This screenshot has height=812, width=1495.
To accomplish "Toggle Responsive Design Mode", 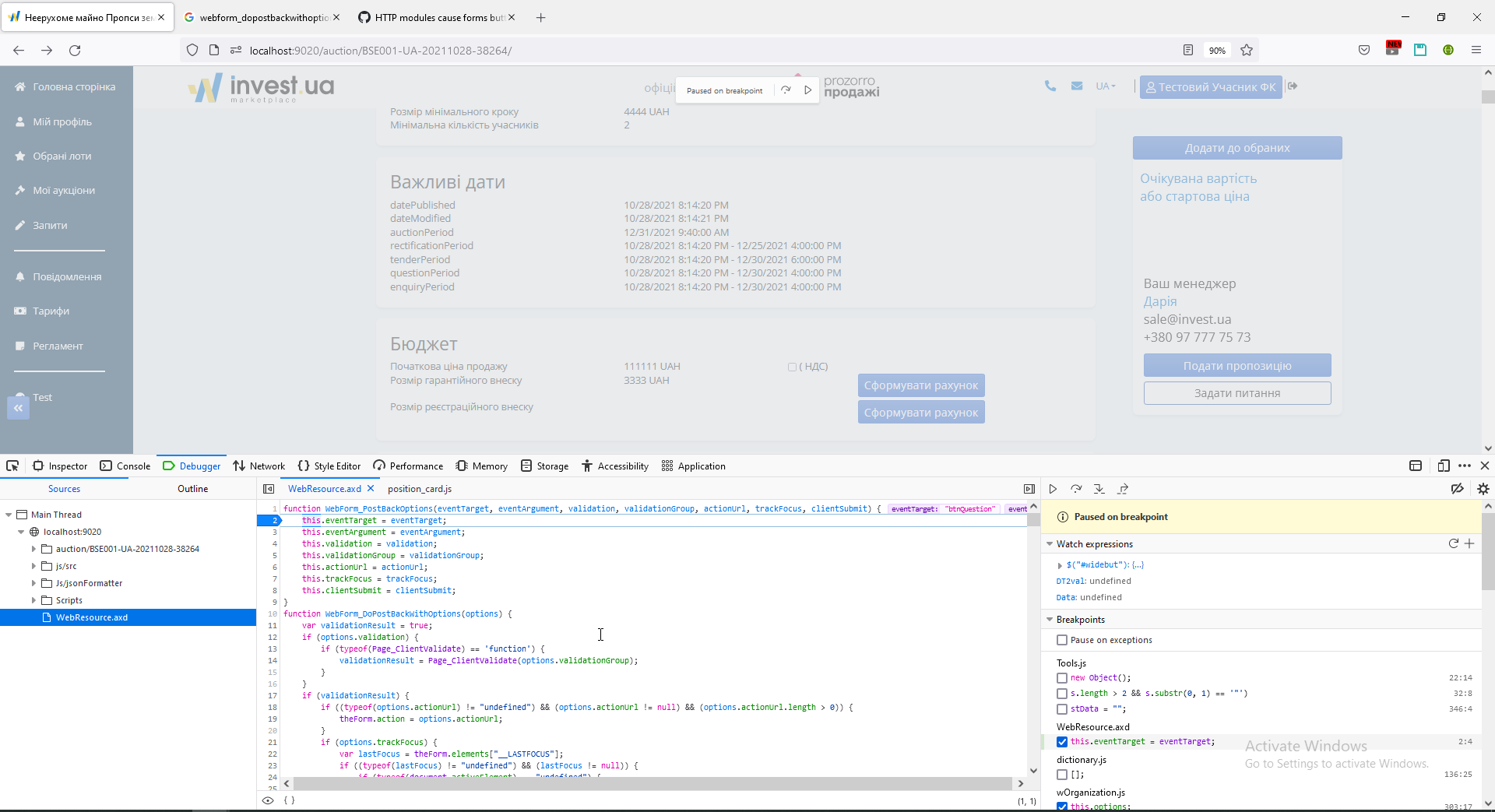I will [x=1444, y=466].
